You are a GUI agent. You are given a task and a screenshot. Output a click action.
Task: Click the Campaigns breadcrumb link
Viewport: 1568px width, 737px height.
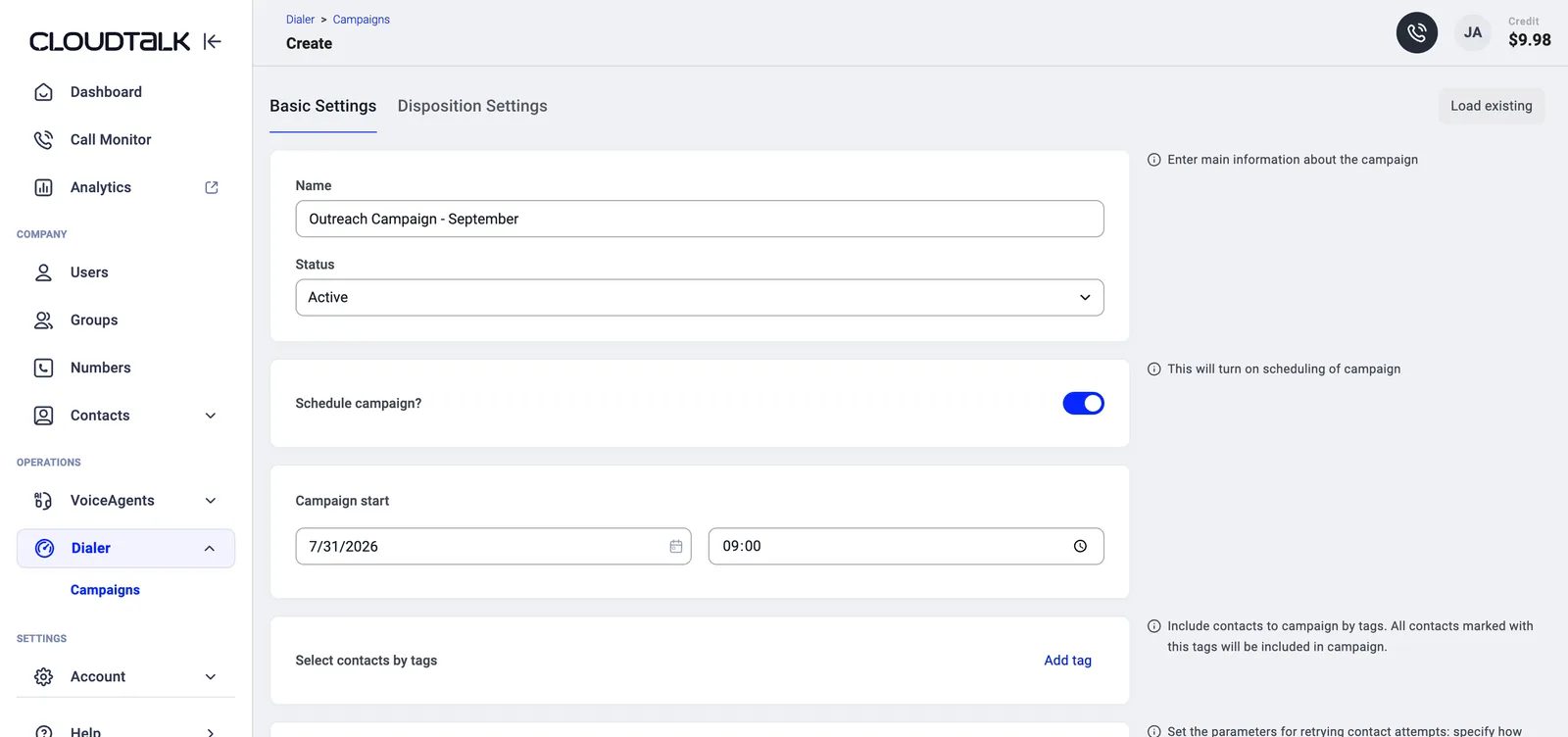[362, 20]
